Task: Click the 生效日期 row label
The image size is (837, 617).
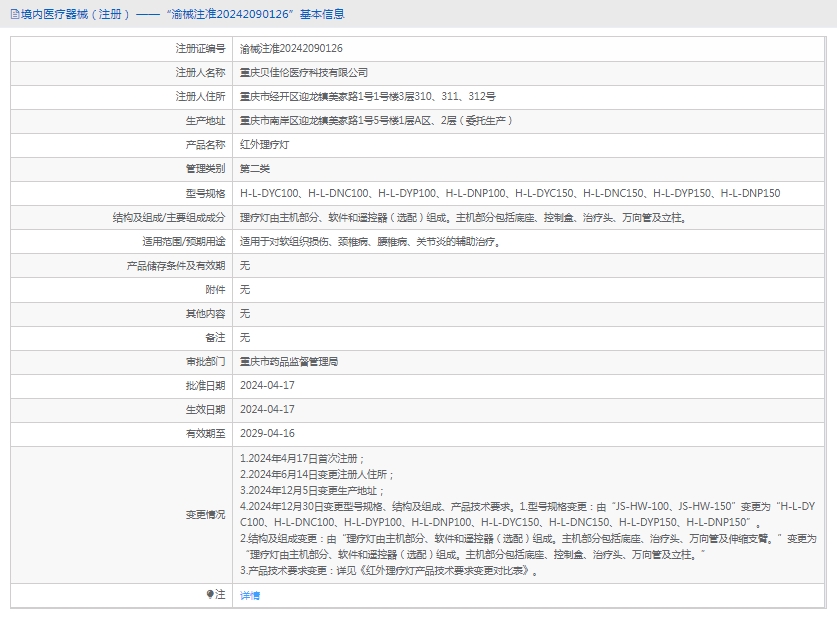Action: [x=205, y=410]
